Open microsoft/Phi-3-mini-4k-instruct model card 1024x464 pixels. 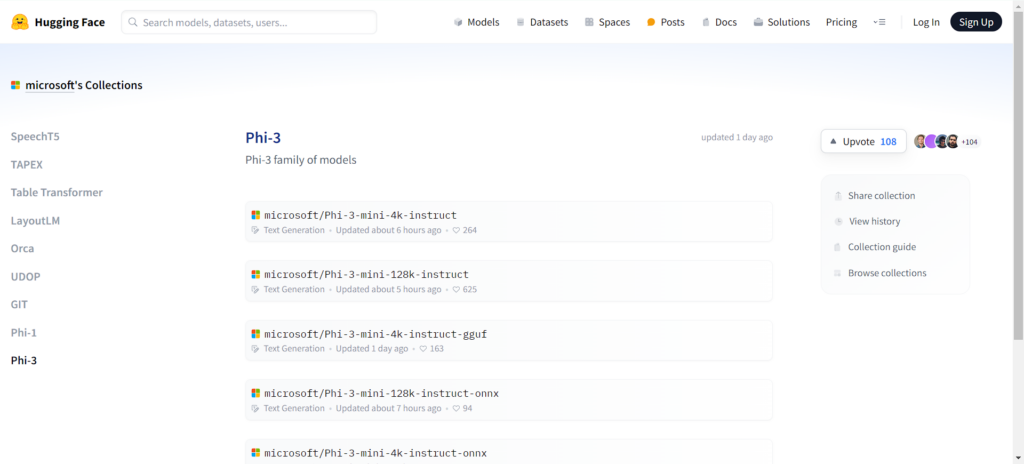tap(360, 215)
